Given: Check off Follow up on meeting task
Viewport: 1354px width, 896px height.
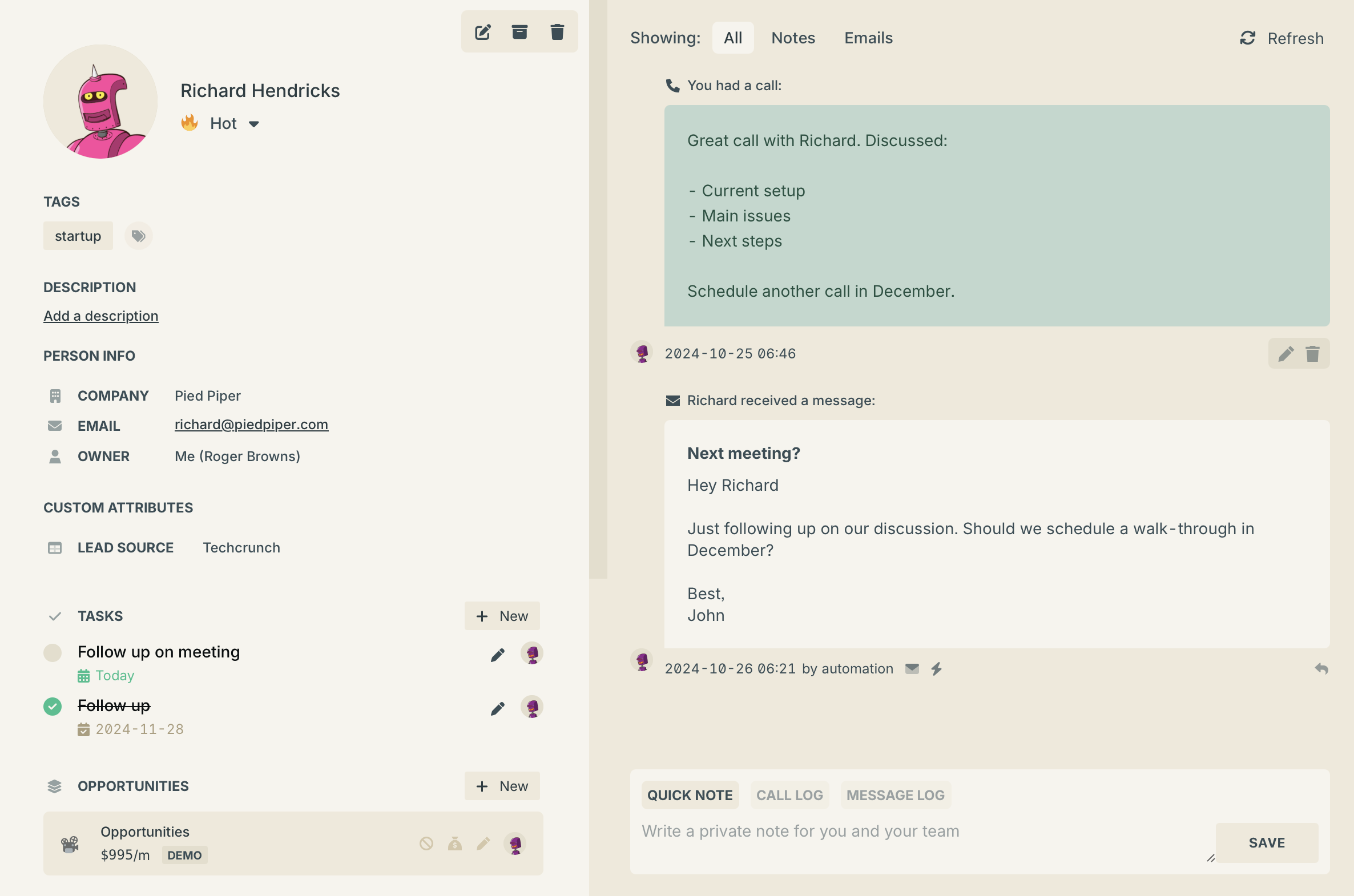Looking at the screenshot, I should click(53, 652).
